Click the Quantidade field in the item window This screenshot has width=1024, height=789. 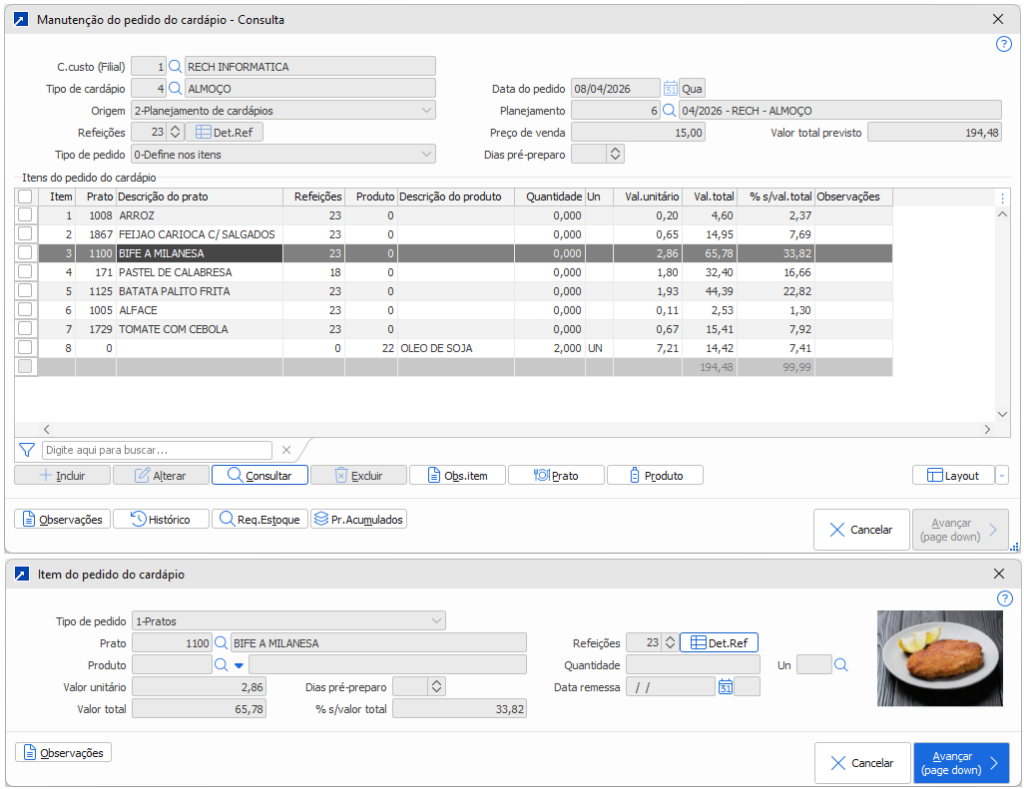(x=693, y=665)
